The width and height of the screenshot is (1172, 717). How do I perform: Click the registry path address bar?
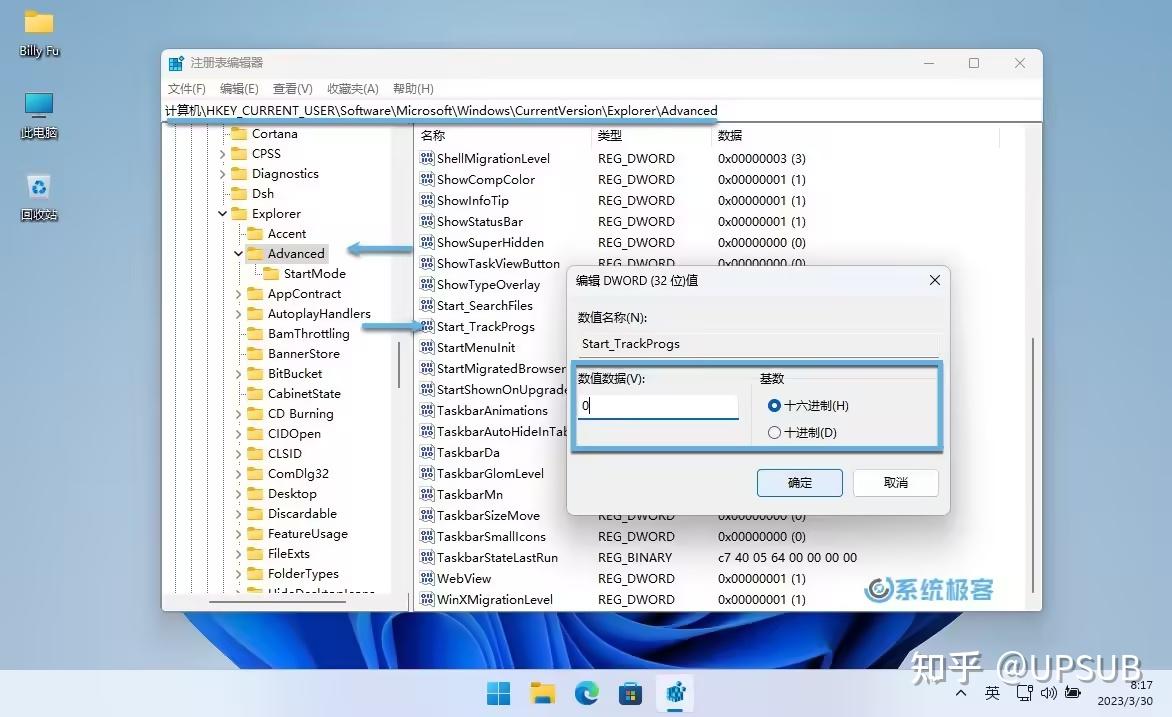pos(602,111)
